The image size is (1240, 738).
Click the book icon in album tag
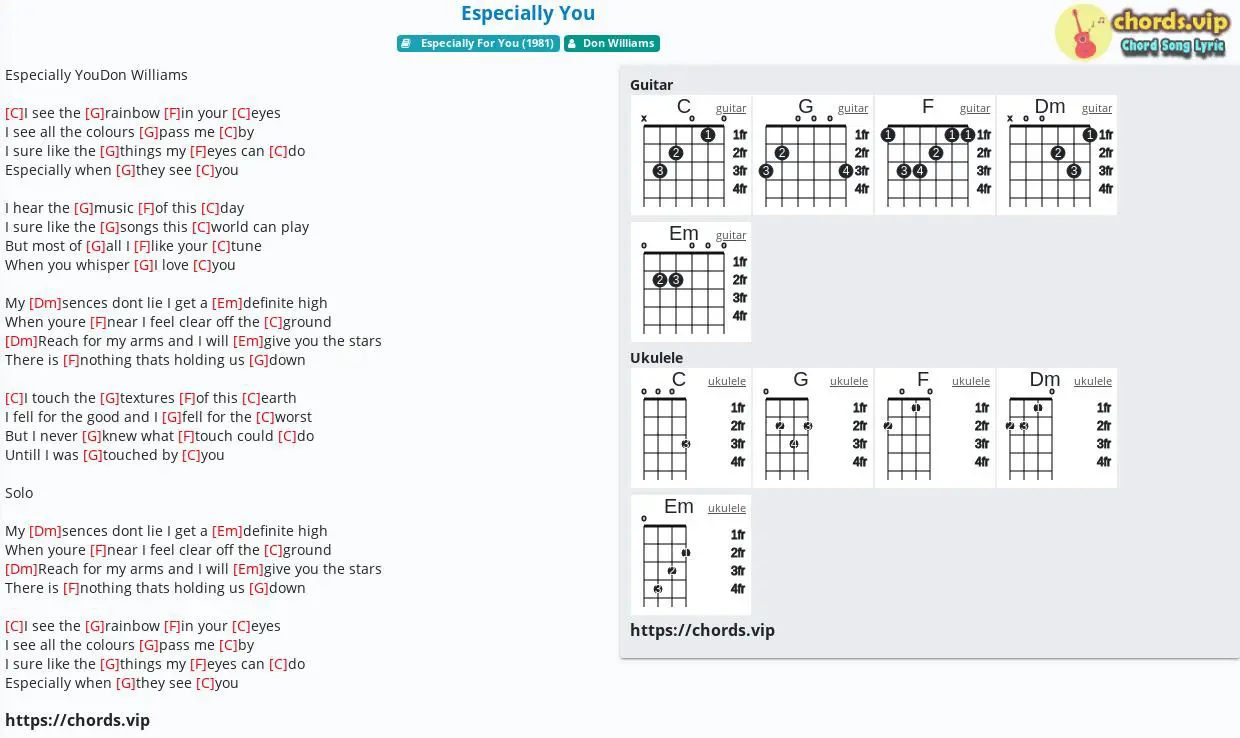pos(407,43)
